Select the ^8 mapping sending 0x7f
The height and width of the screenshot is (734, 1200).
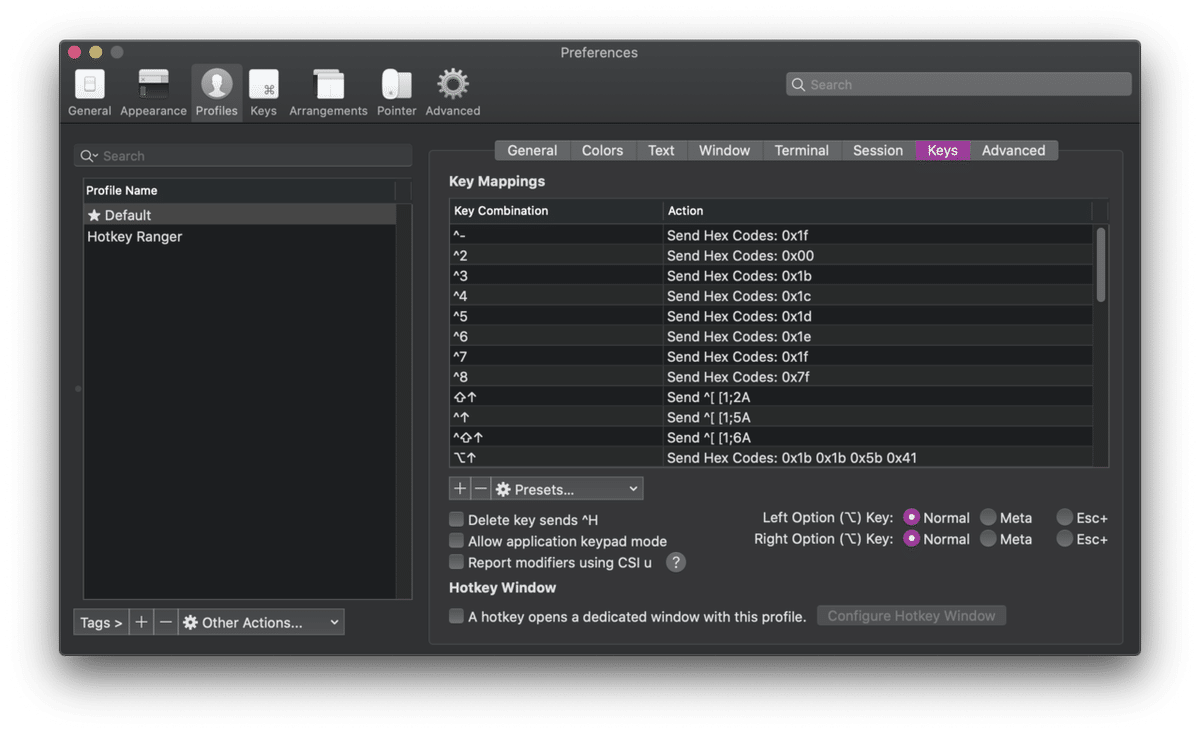[771, 377]
